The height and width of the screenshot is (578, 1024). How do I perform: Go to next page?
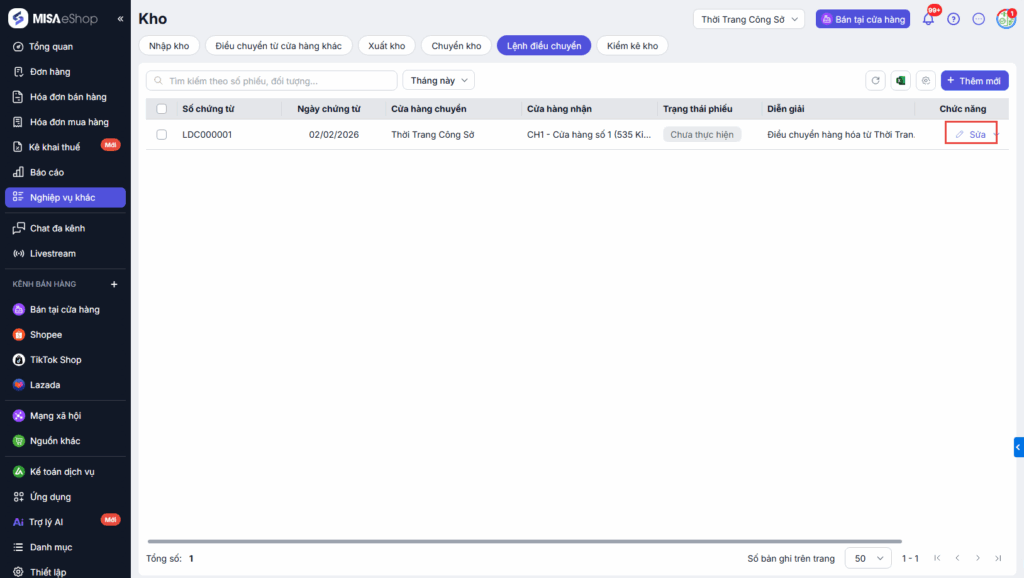pyautogui.click(x=978, y=558)
